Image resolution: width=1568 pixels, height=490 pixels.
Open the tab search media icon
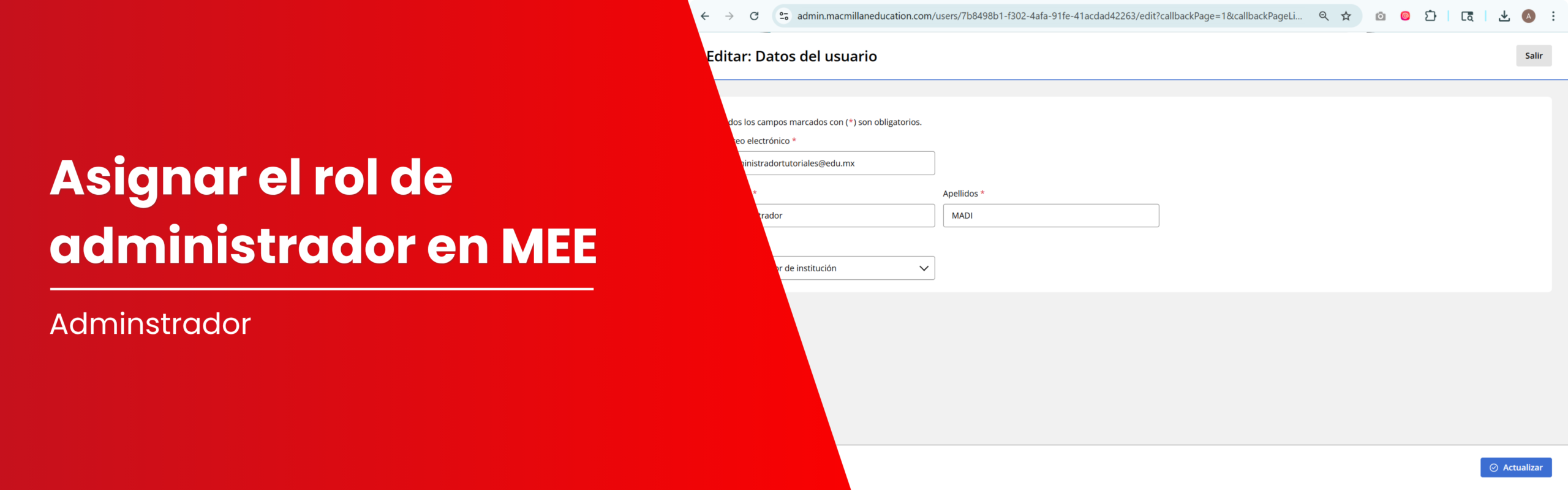point(1467,17)
